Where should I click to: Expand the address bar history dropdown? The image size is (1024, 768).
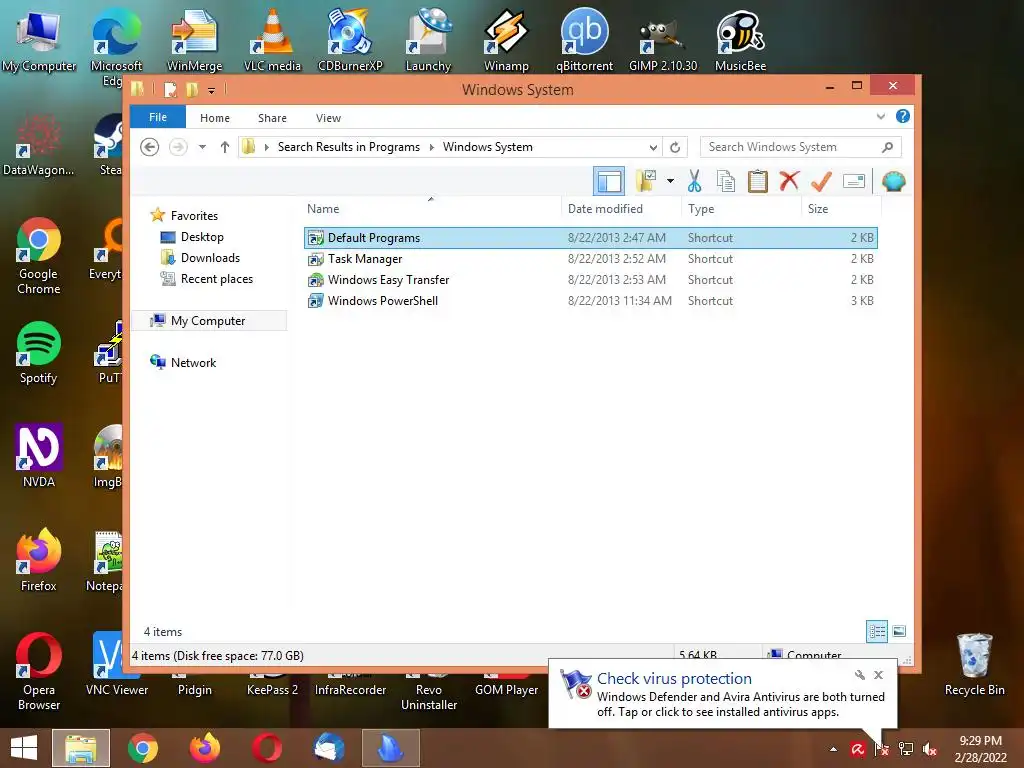click(653, 147)
